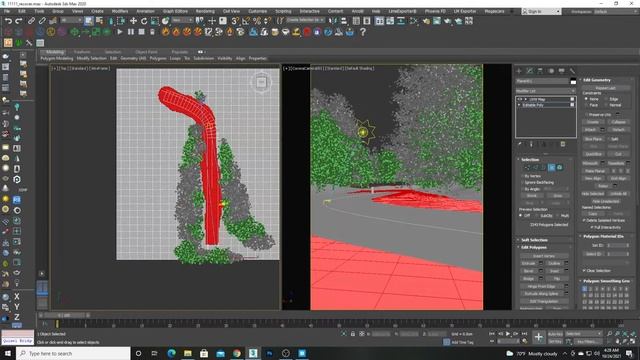Select Polygon sub-object level icon
The image size is (640, 360).
pyautogui.click(x=551, y=167)
